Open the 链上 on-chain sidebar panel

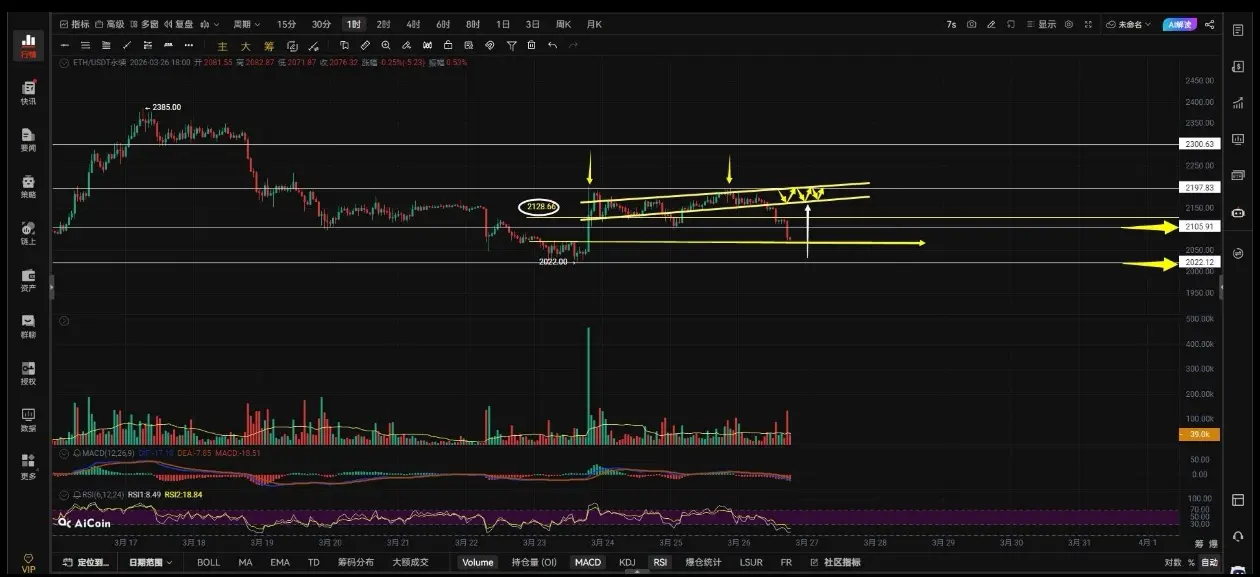coord(28,233)
